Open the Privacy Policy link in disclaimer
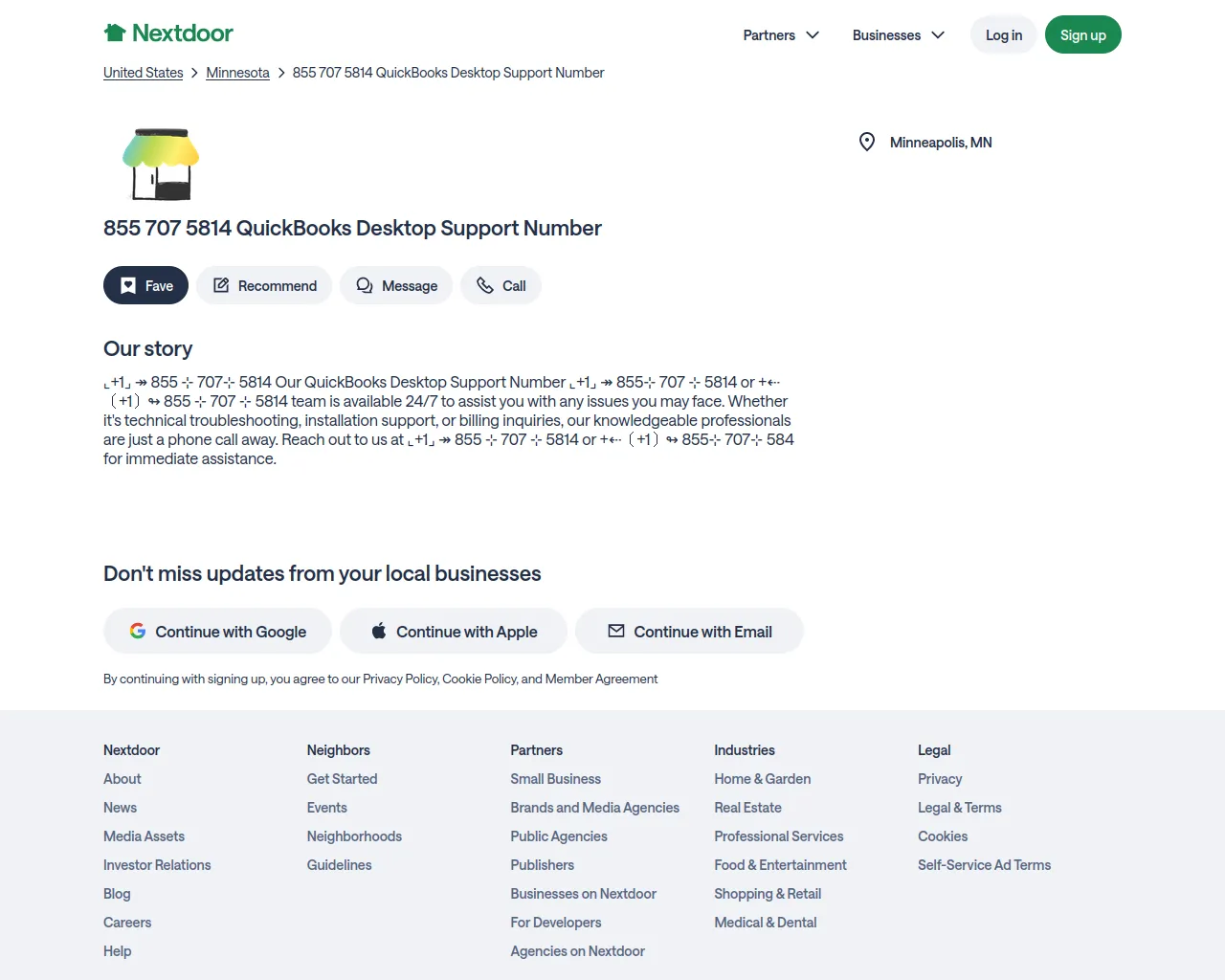 click(x=400, y=679)
